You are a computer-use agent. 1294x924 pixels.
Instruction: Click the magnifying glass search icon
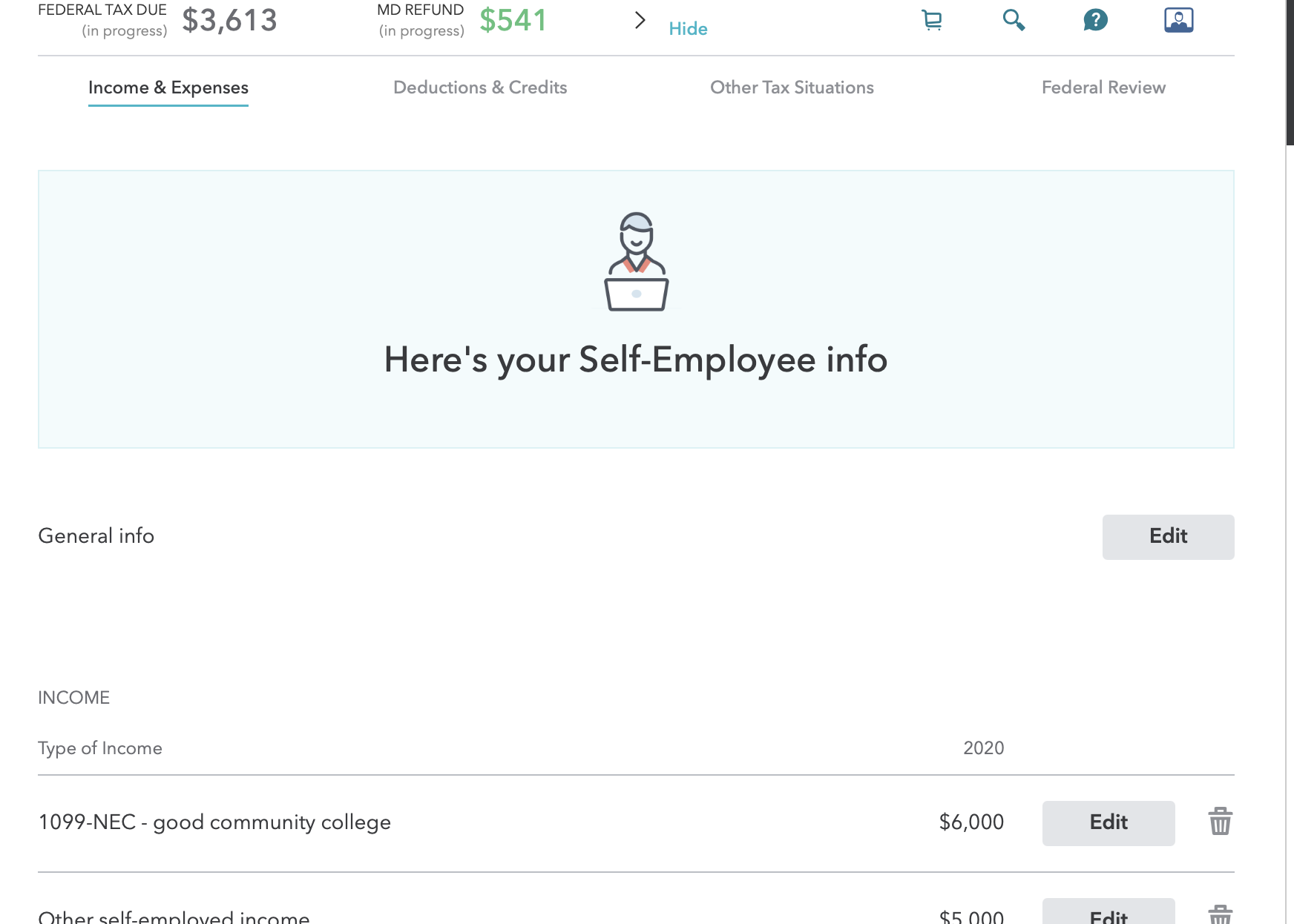[x=1014, y=20]
